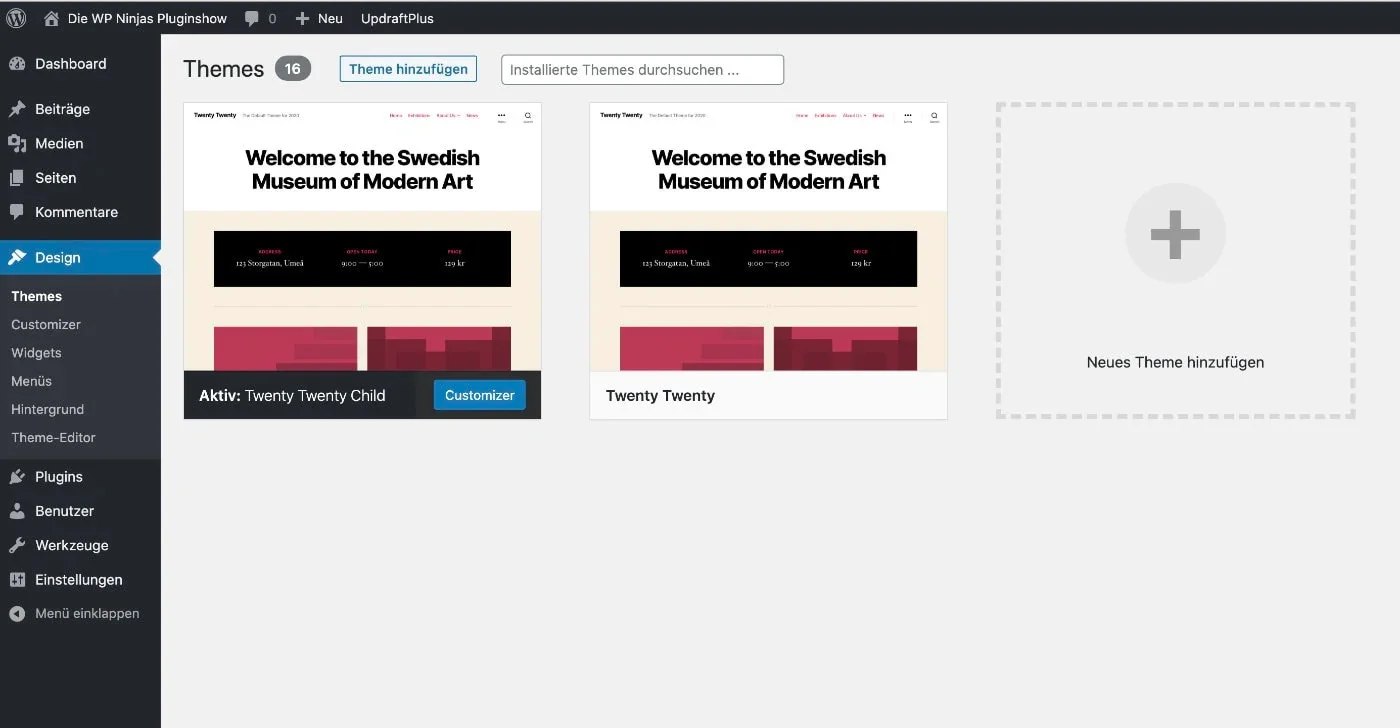Open the comments bubble icon in admin bar

tap(252, 19)
